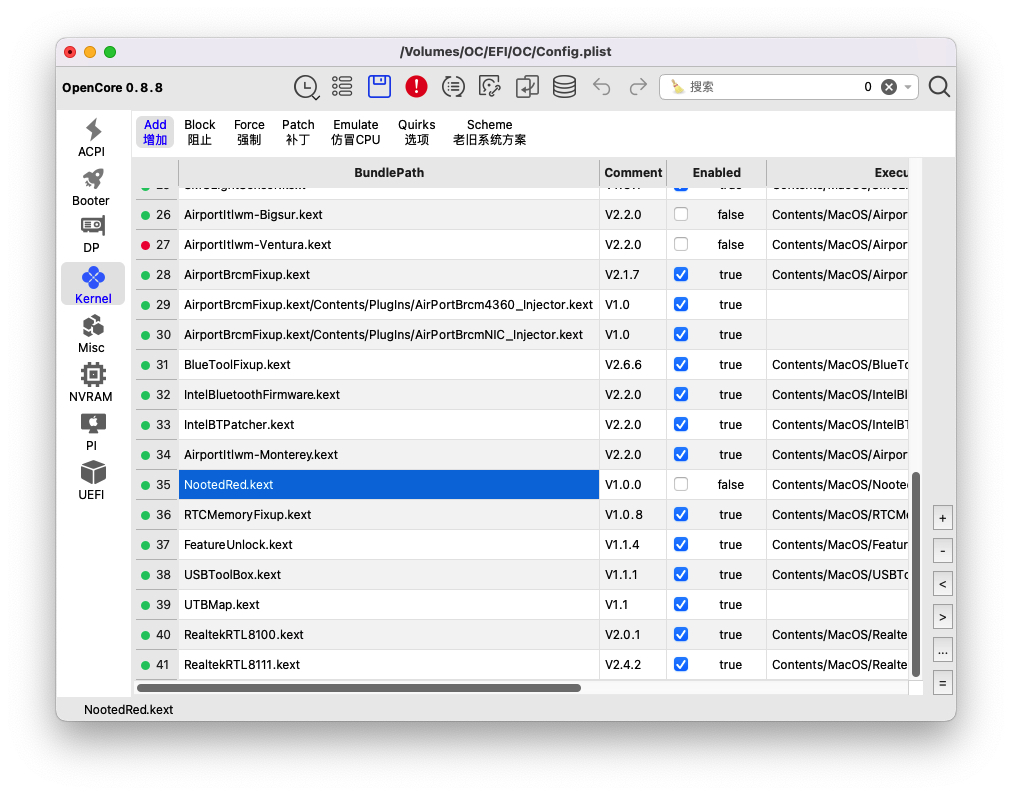Click the magnifier search icon
Image resolution: width=1012 pixels, height=795 pixels.
tap(939, 86)
